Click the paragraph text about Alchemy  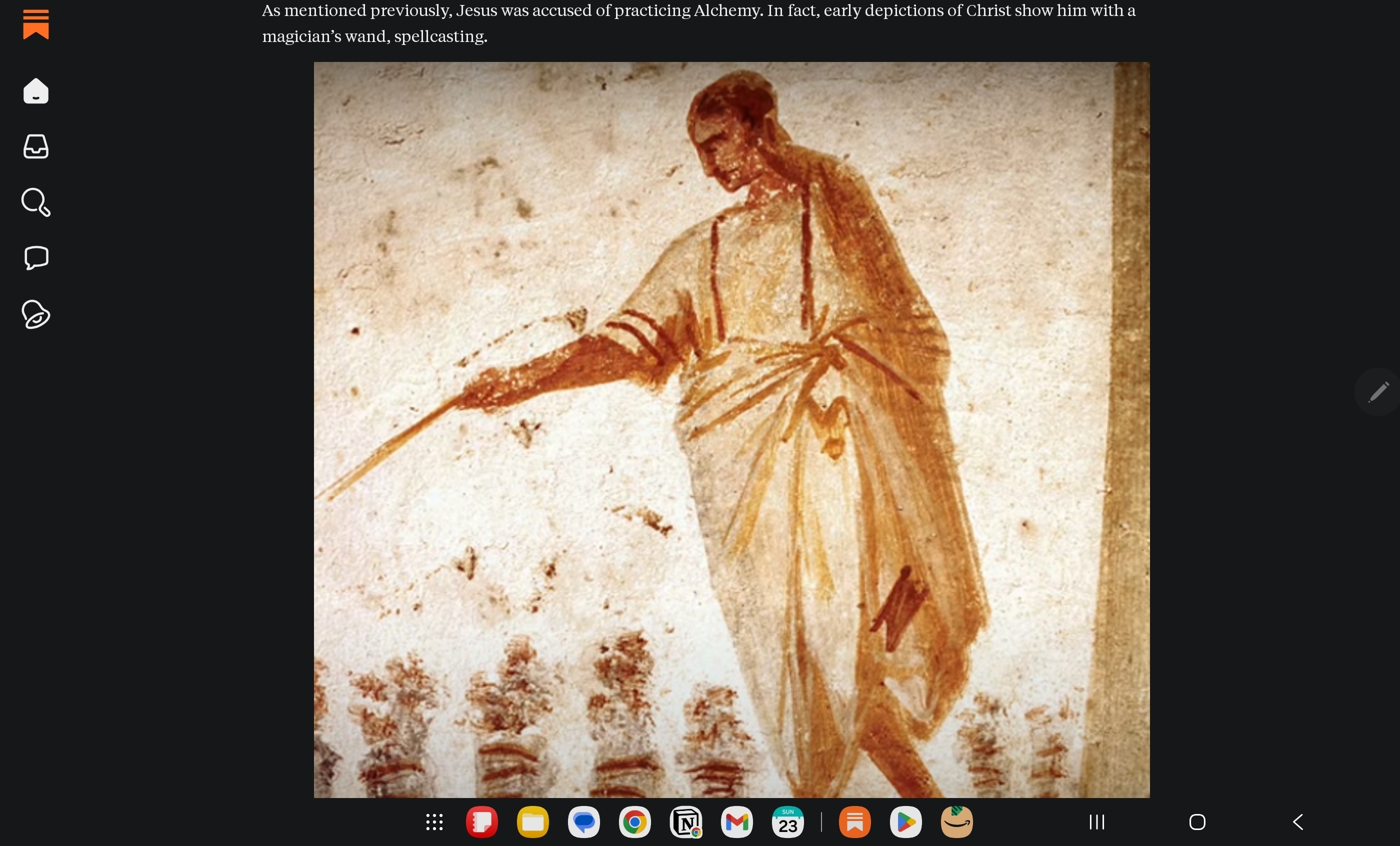point(698,23)
